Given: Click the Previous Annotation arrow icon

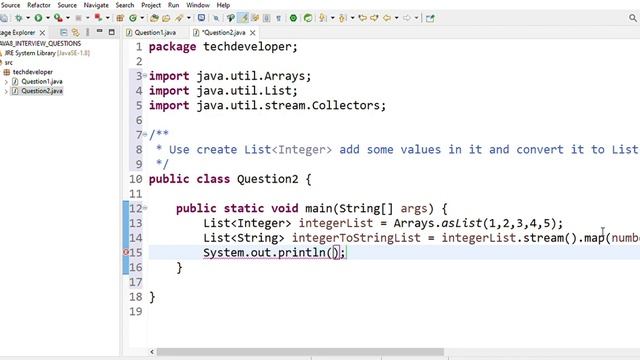Looking at the screenshot, I should pyautogui.click(x=342, y=18).
